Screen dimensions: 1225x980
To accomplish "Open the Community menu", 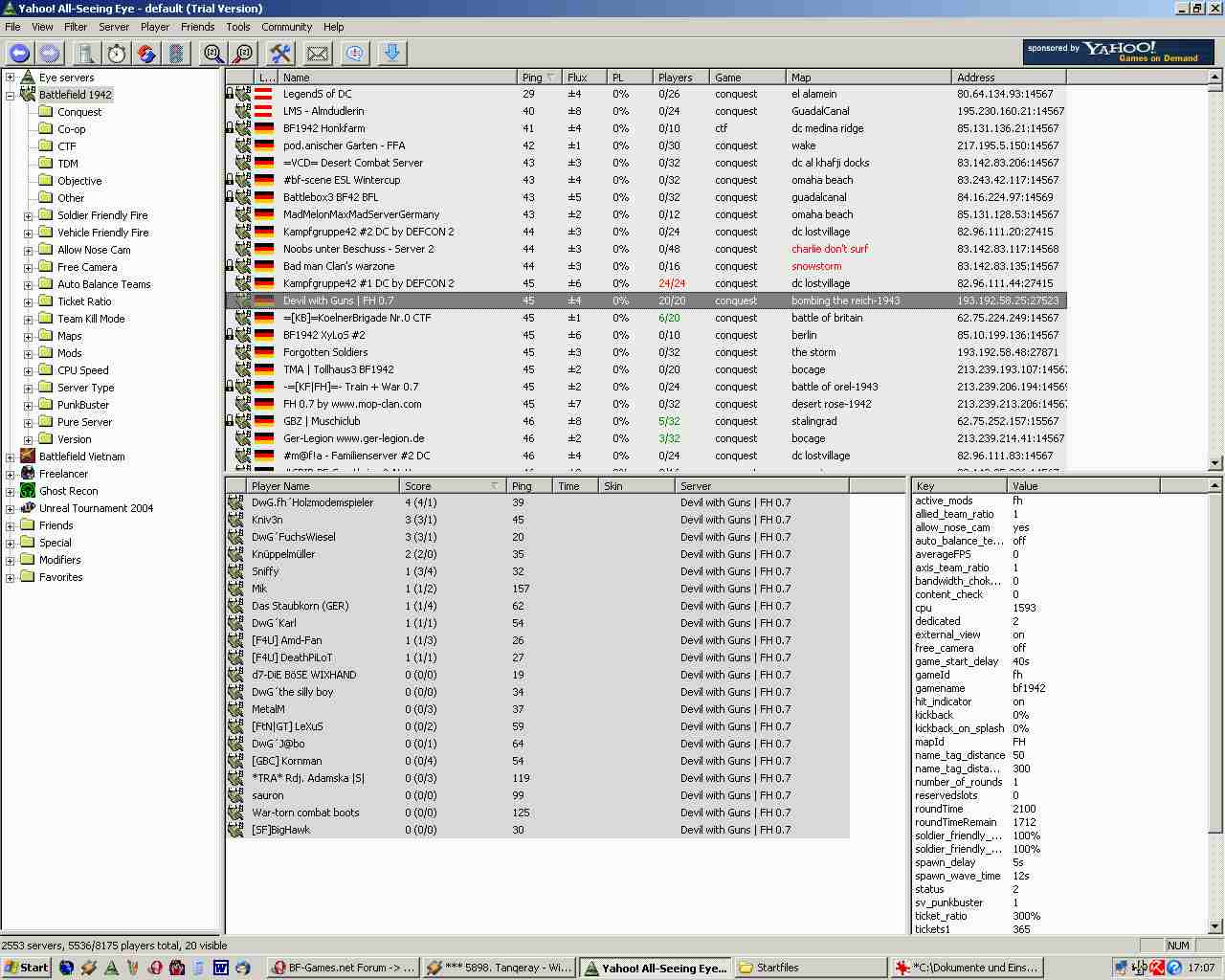I will [286, 27].
